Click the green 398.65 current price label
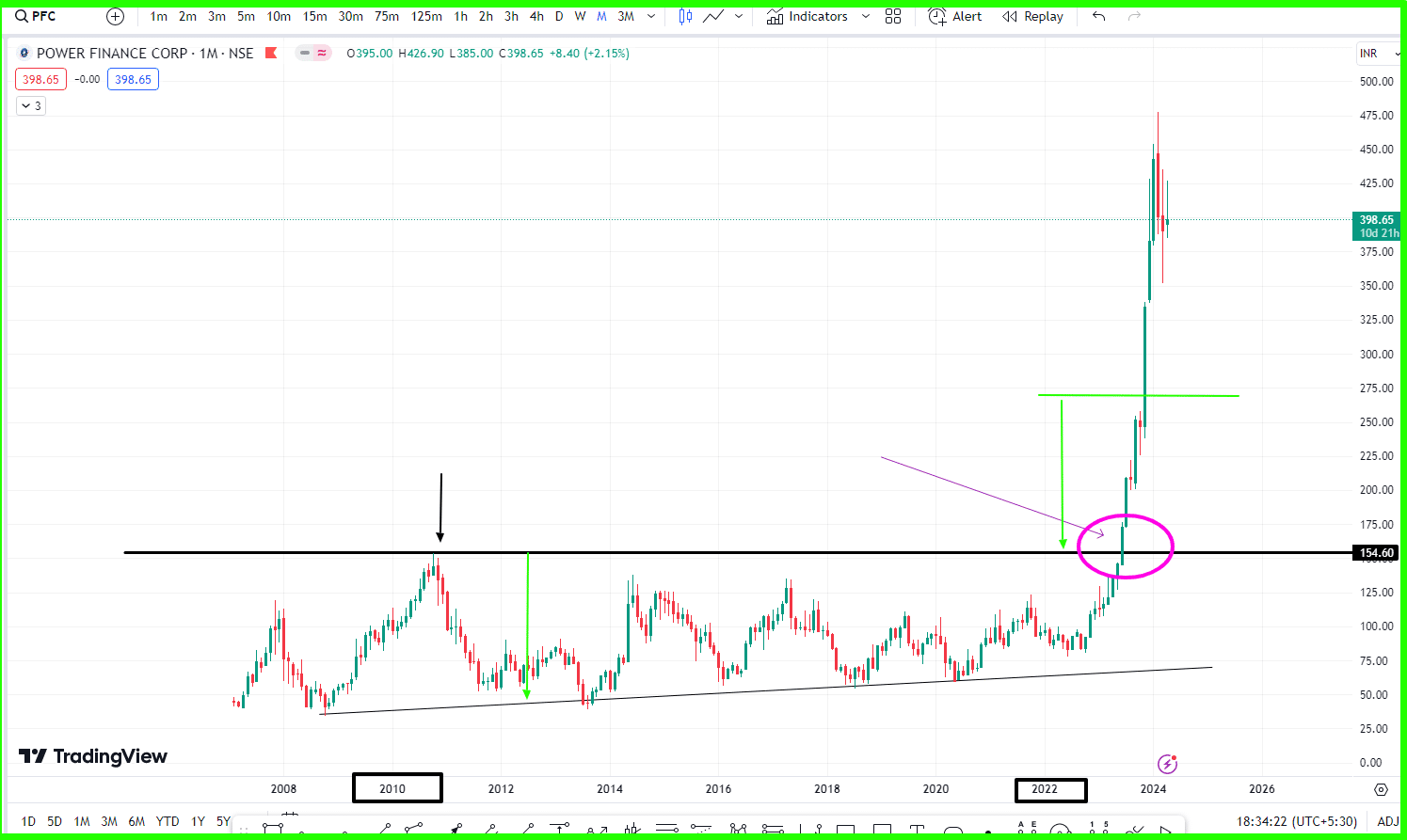Image resolution: width=1407 pixels, height=840 pixels. 1376,226
